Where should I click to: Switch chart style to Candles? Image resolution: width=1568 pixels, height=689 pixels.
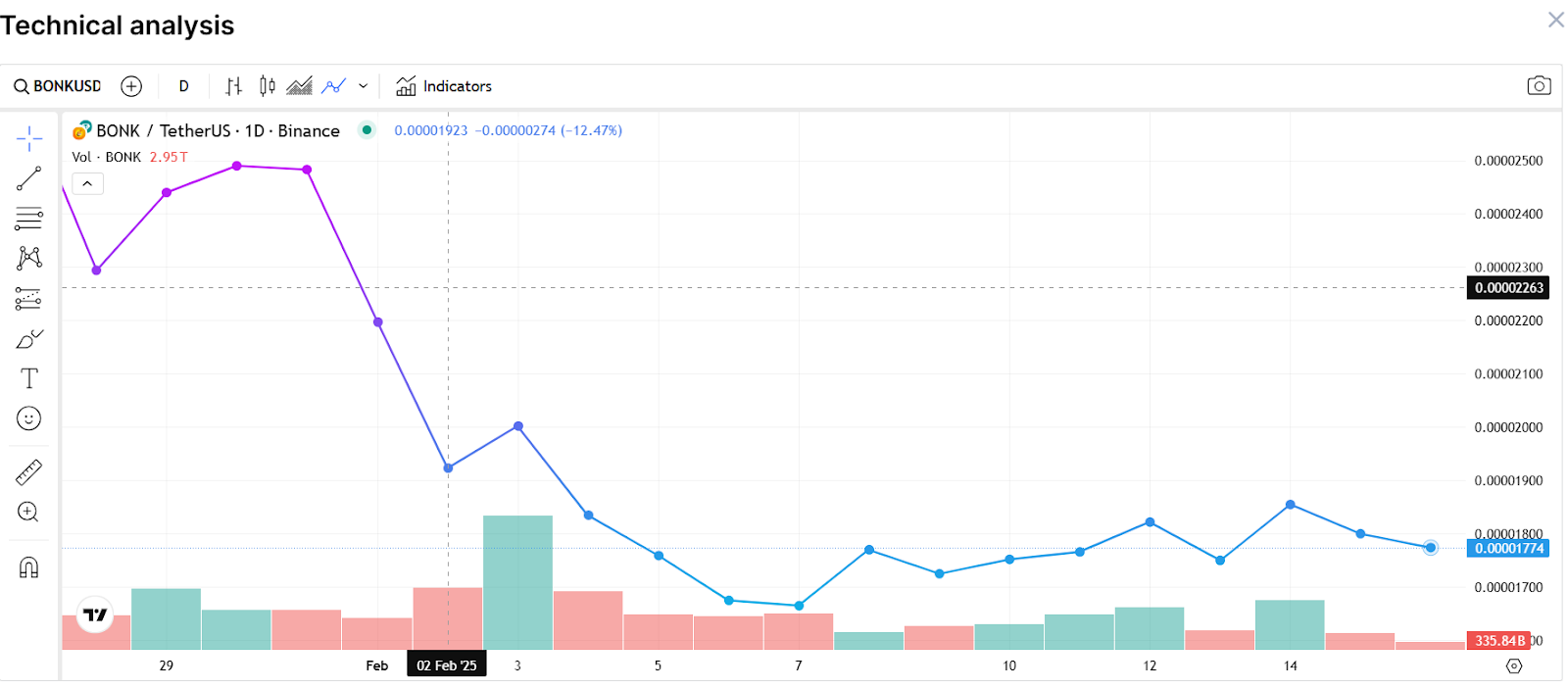click(x=267, y=86)
